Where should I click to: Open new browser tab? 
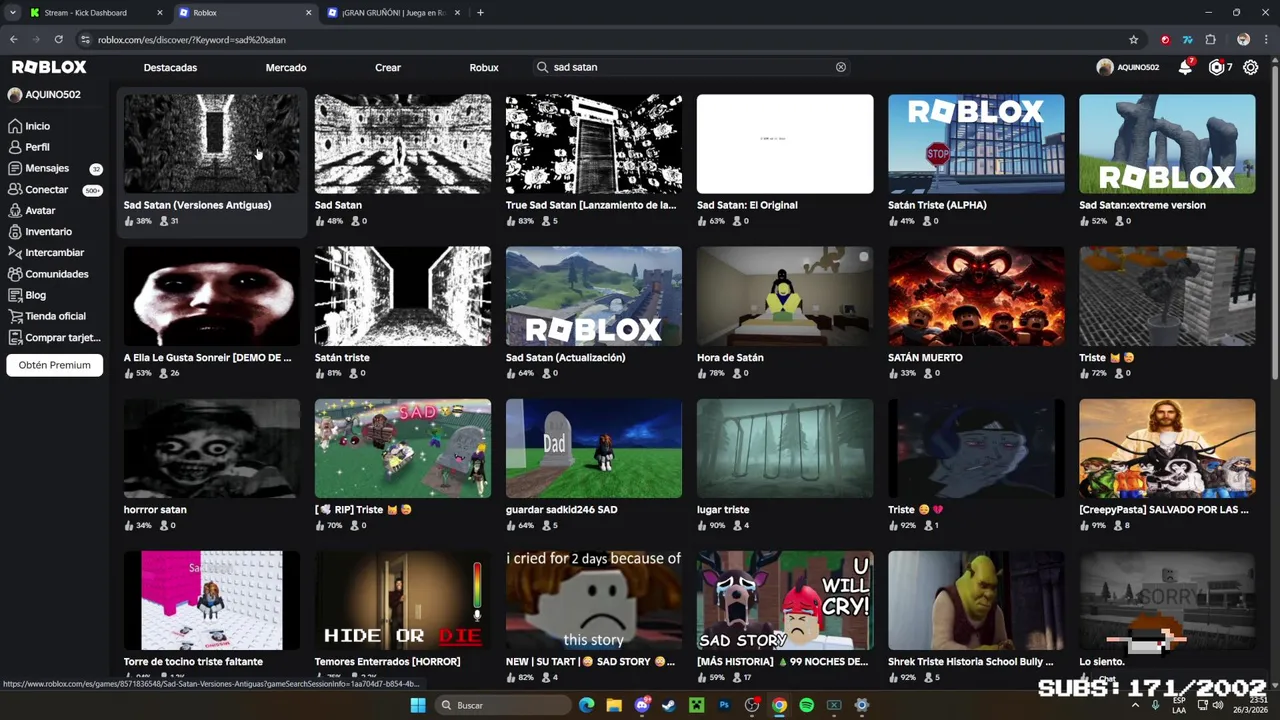480,13
